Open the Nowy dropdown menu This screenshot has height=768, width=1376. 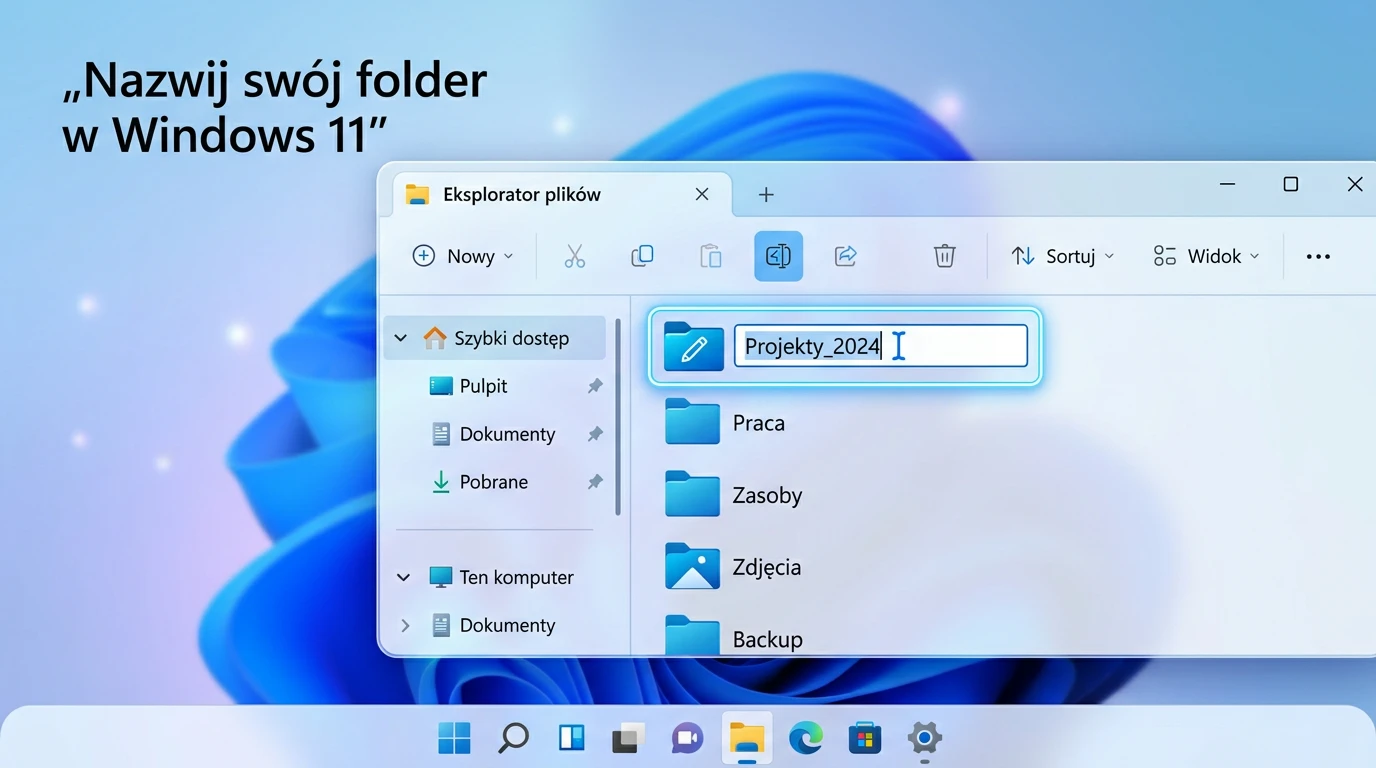coord(463,256)
